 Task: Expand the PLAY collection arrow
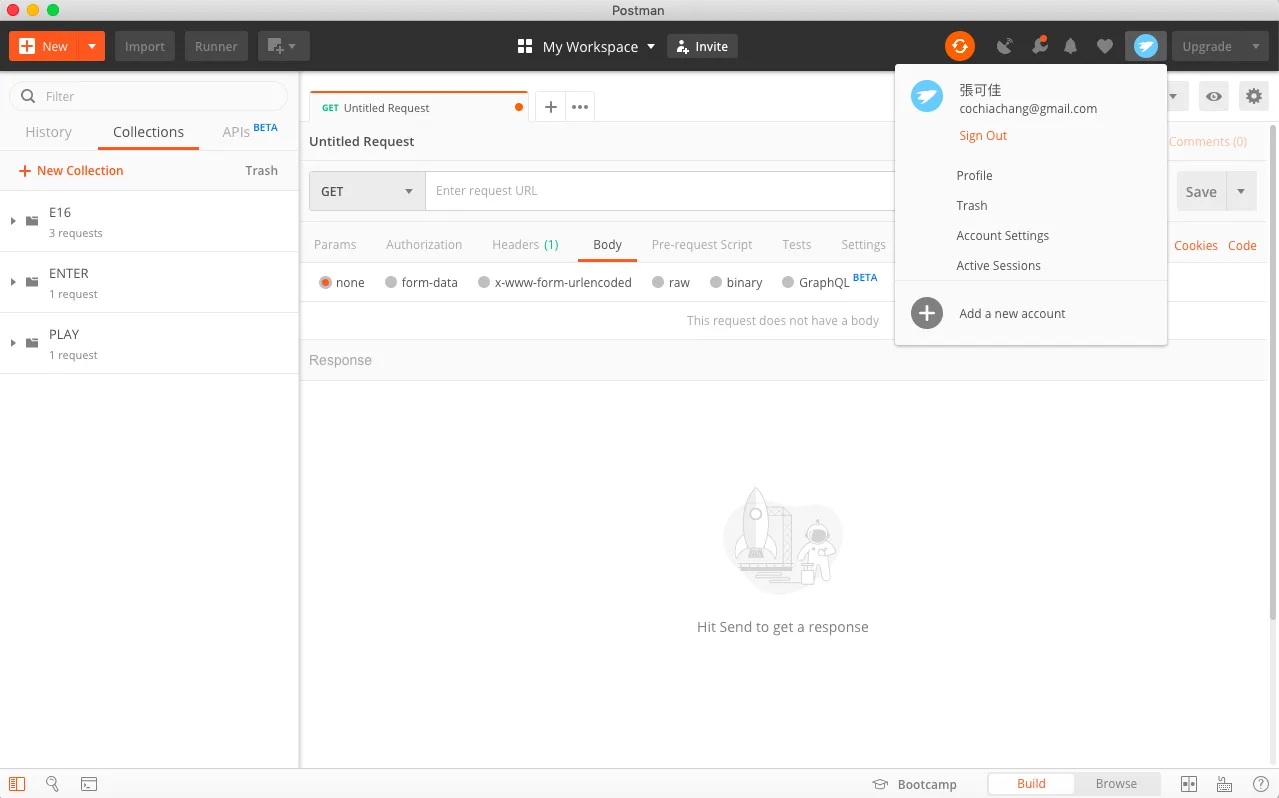13,343
